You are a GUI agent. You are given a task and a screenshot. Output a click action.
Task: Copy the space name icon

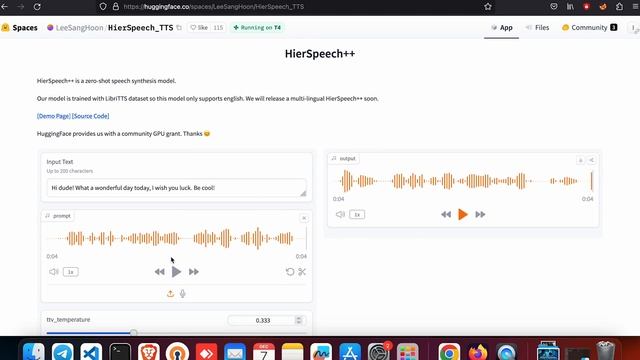click(x=179, y=27)
